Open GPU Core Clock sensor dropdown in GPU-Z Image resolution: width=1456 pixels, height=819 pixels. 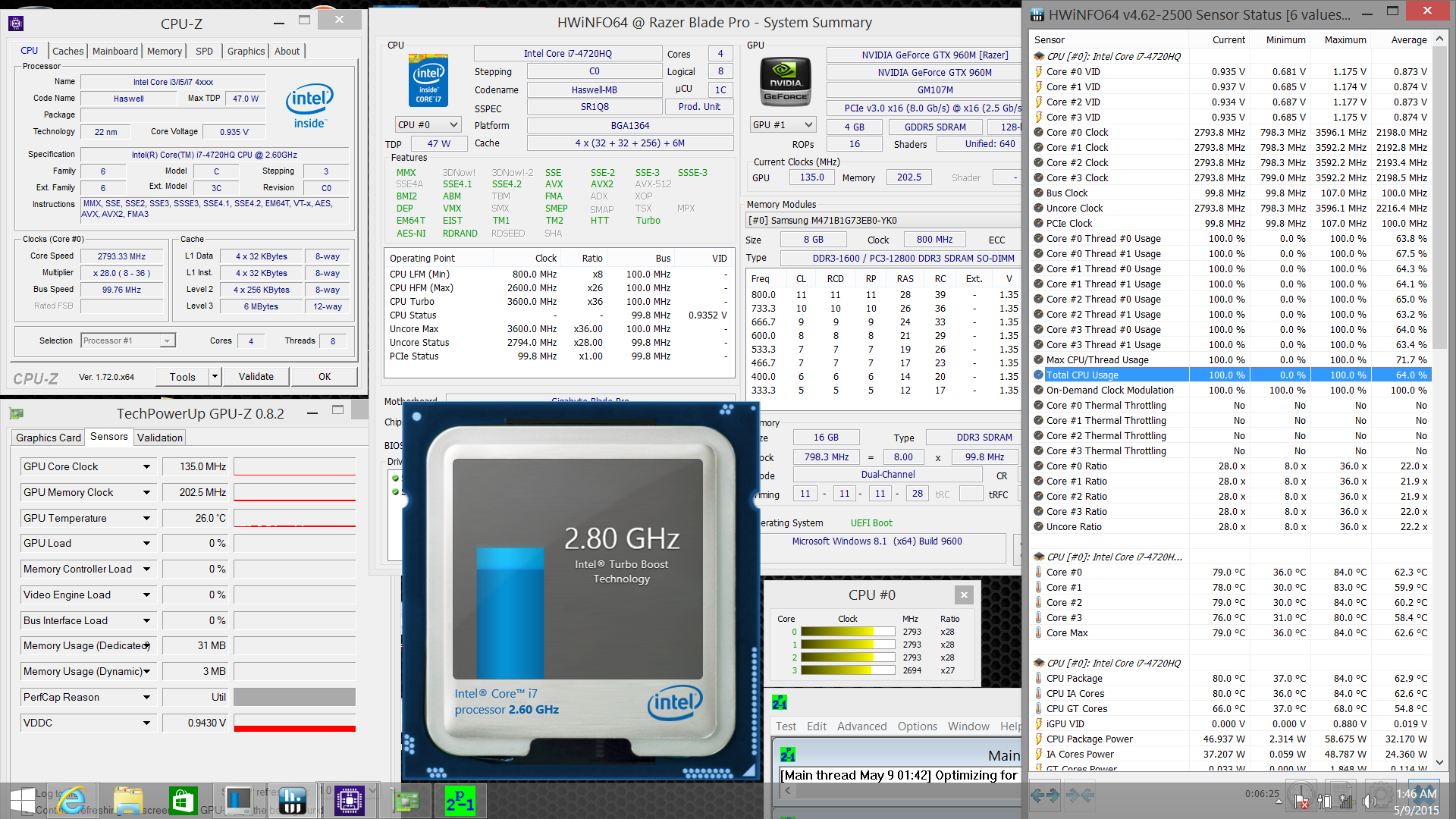[146, 466]
